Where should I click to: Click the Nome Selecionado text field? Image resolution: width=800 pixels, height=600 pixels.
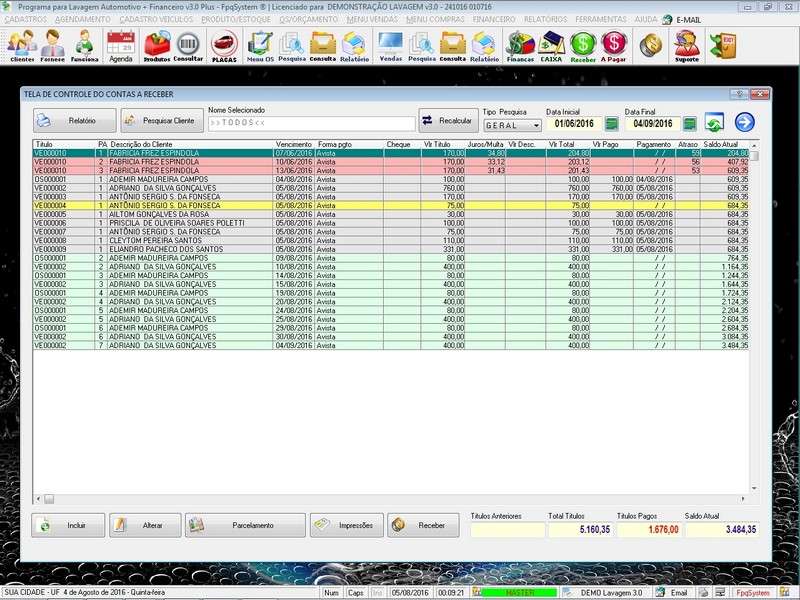311,123
